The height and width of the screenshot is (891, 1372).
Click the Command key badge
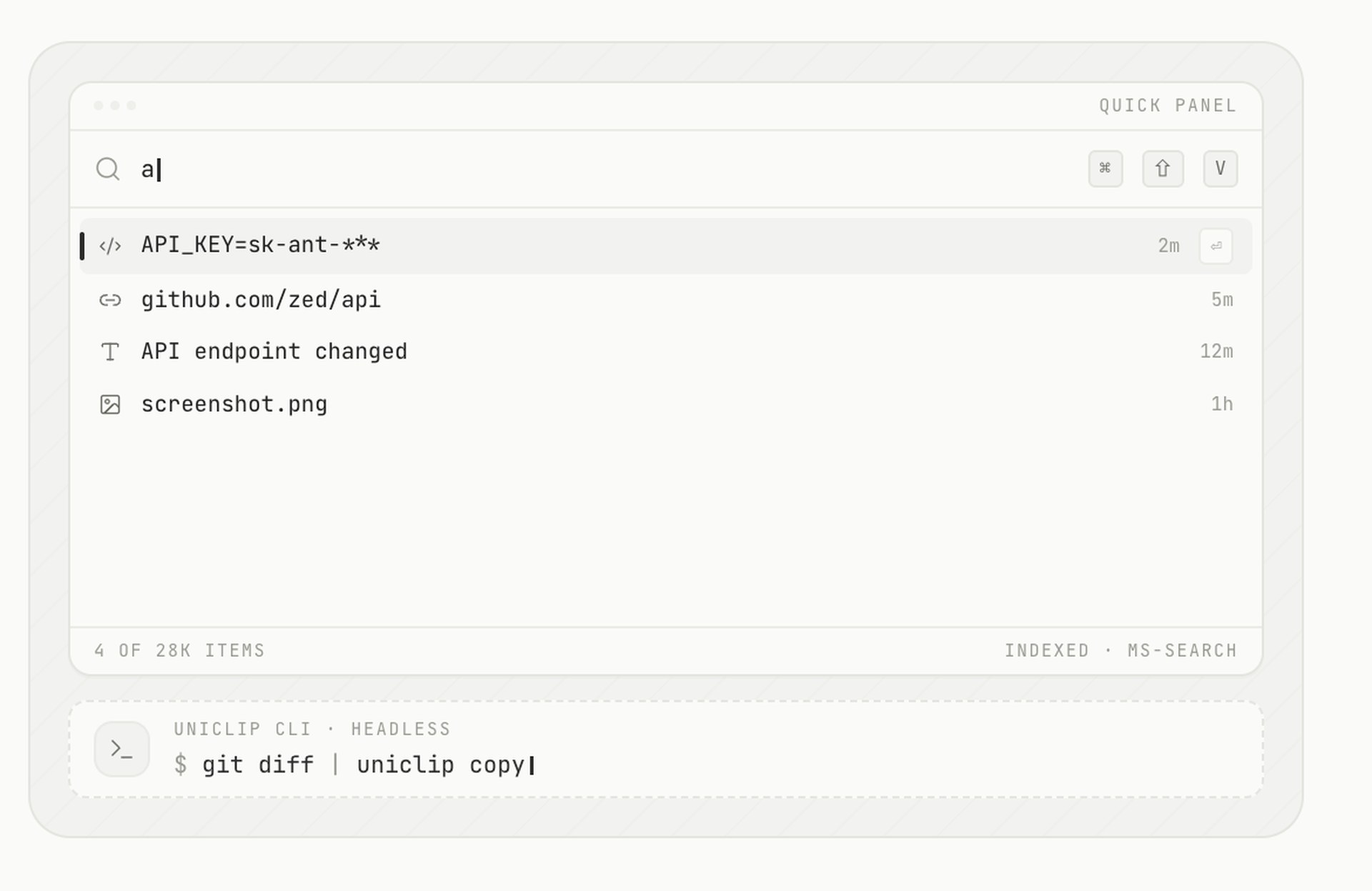(1105, 169)
